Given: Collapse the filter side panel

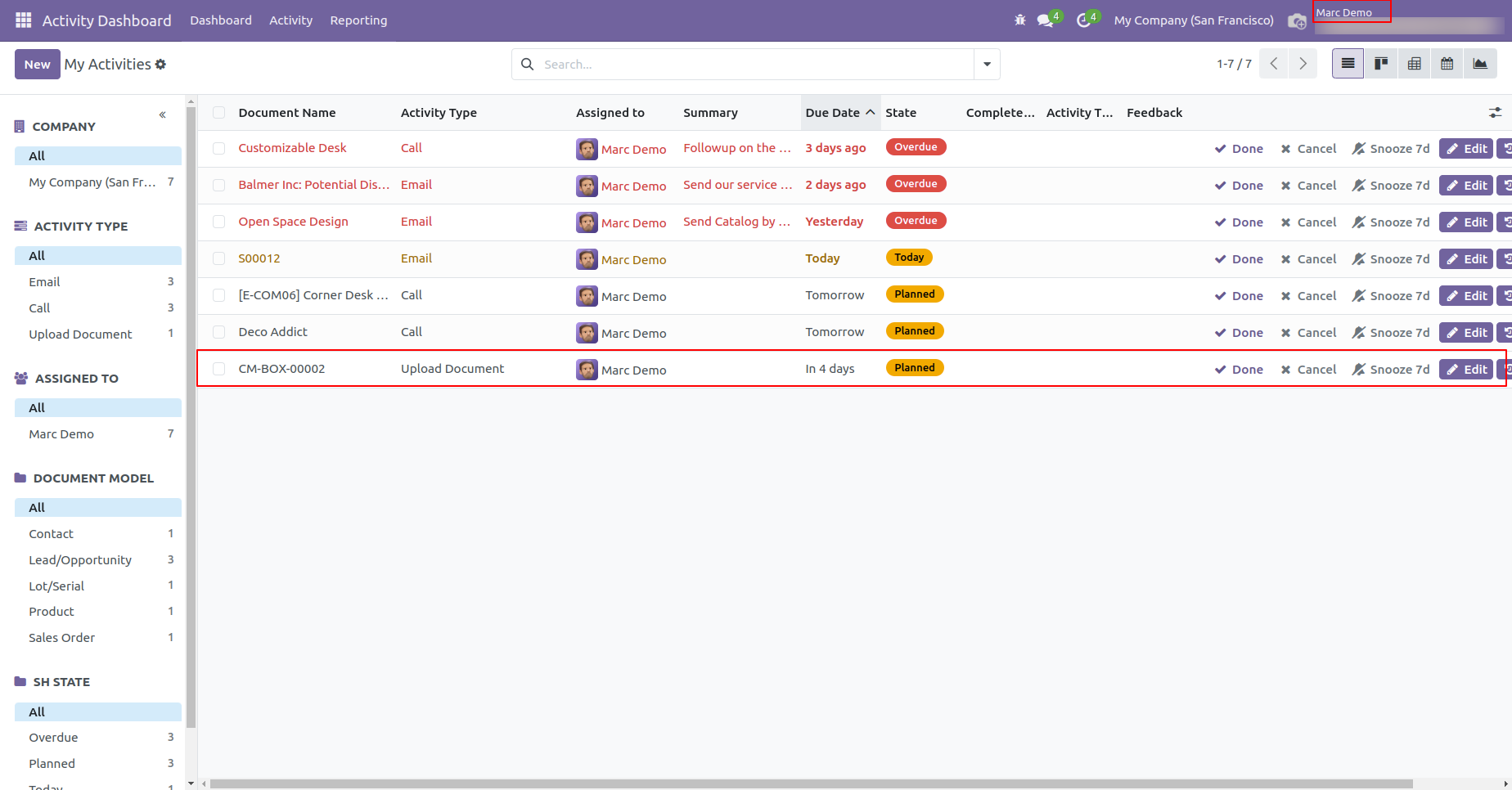Looking at the screenshot, I should [x=163, y=114].
